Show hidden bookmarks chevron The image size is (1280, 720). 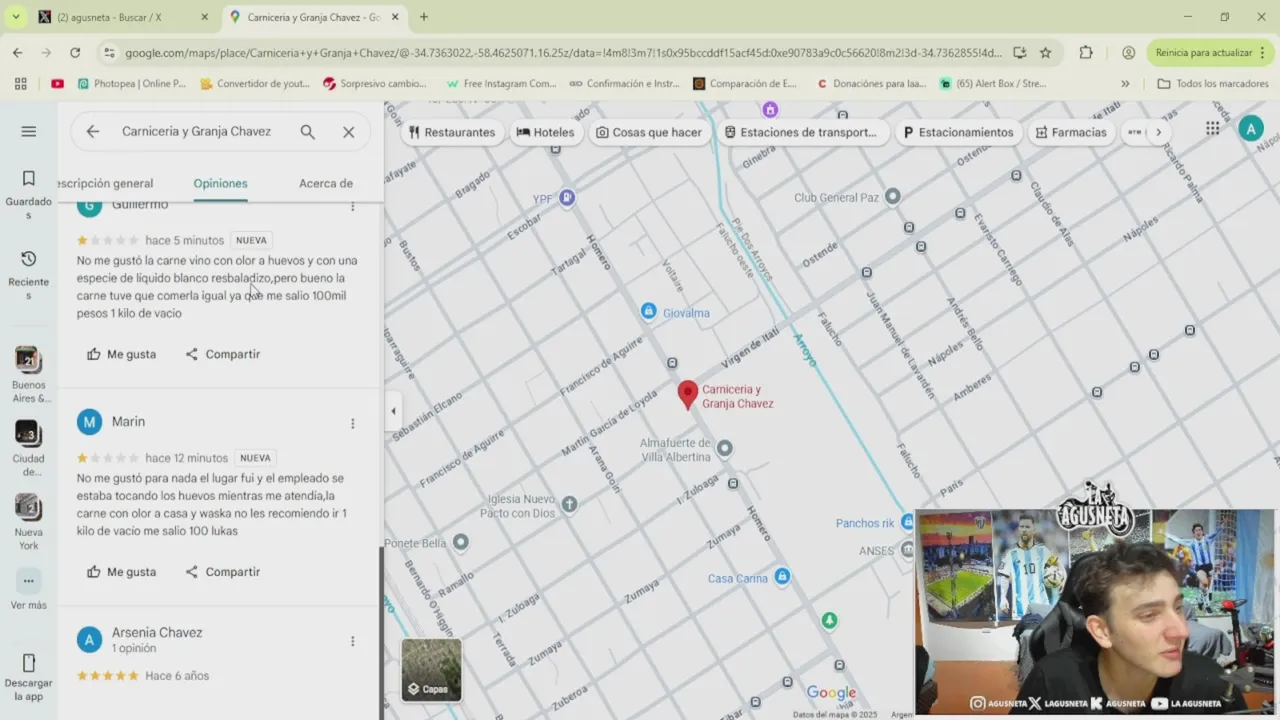pos(1125,84)
